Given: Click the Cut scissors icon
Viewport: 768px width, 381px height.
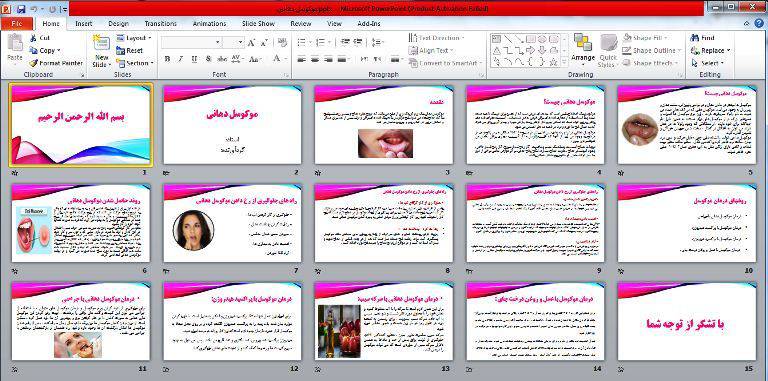Looking at the screenshot, I should pos(33,38).
